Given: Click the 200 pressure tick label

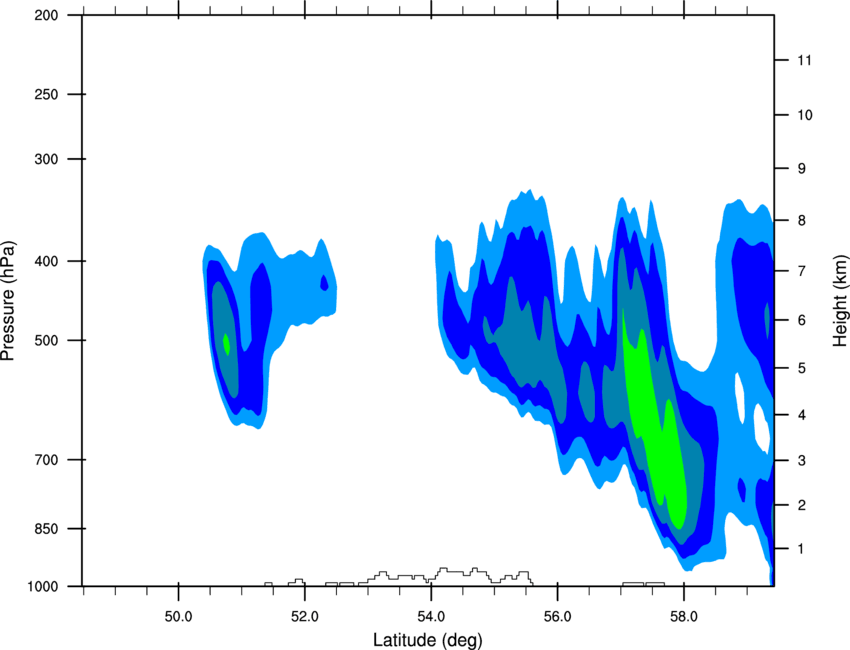Looking at the screenshot, I should point(47,15).
